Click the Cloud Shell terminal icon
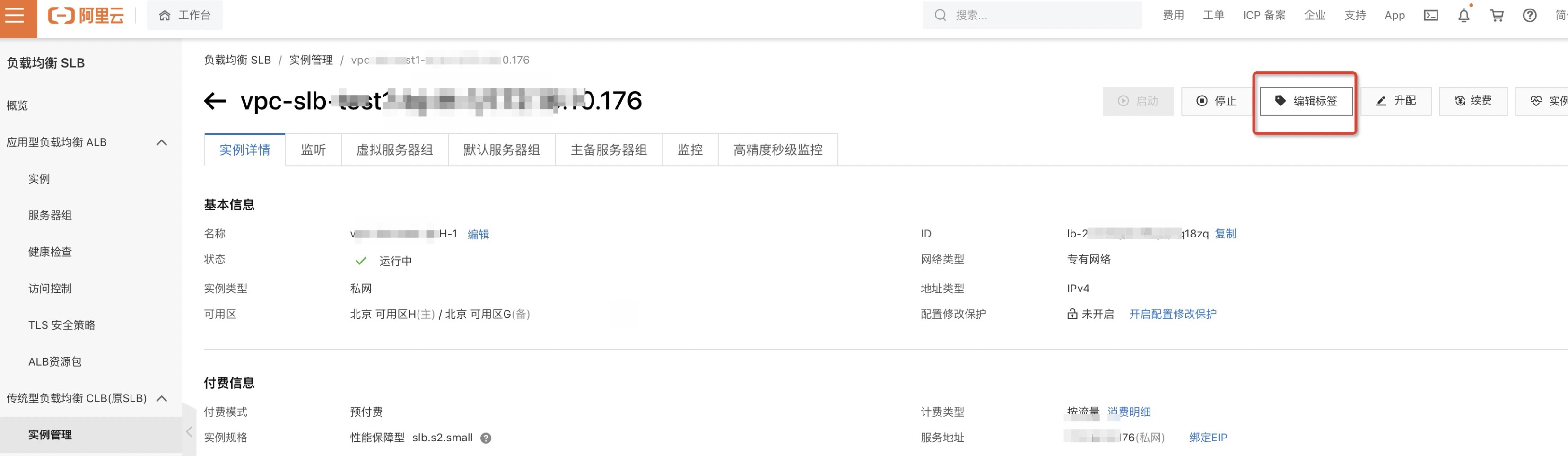 pos(1430,16)
